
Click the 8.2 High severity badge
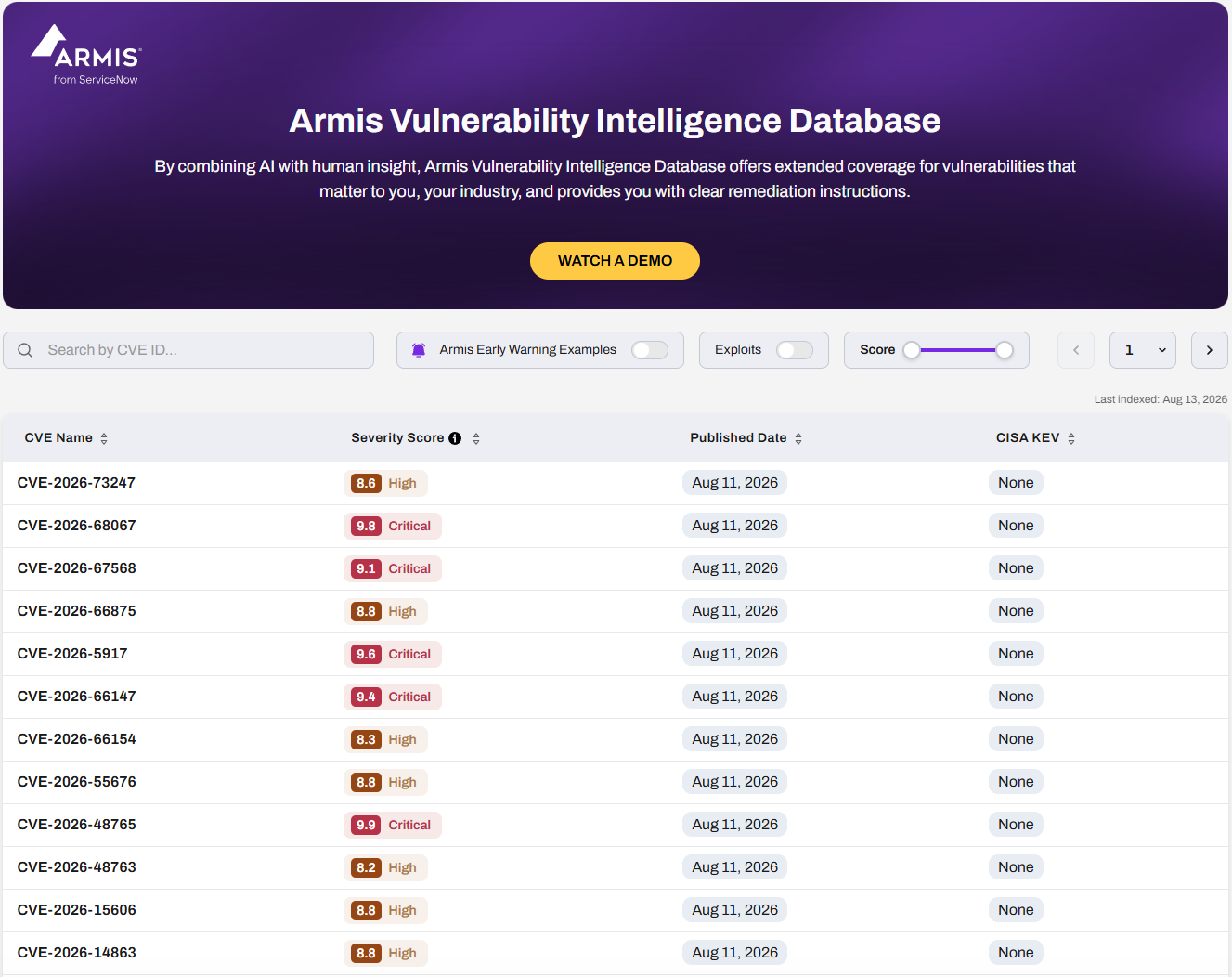tap(385, 867)
